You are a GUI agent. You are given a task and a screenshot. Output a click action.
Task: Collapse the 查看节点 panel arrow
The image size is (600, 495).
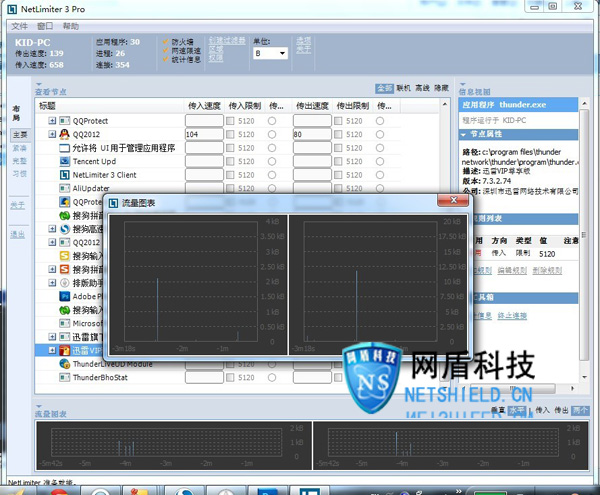coord(38,84)
